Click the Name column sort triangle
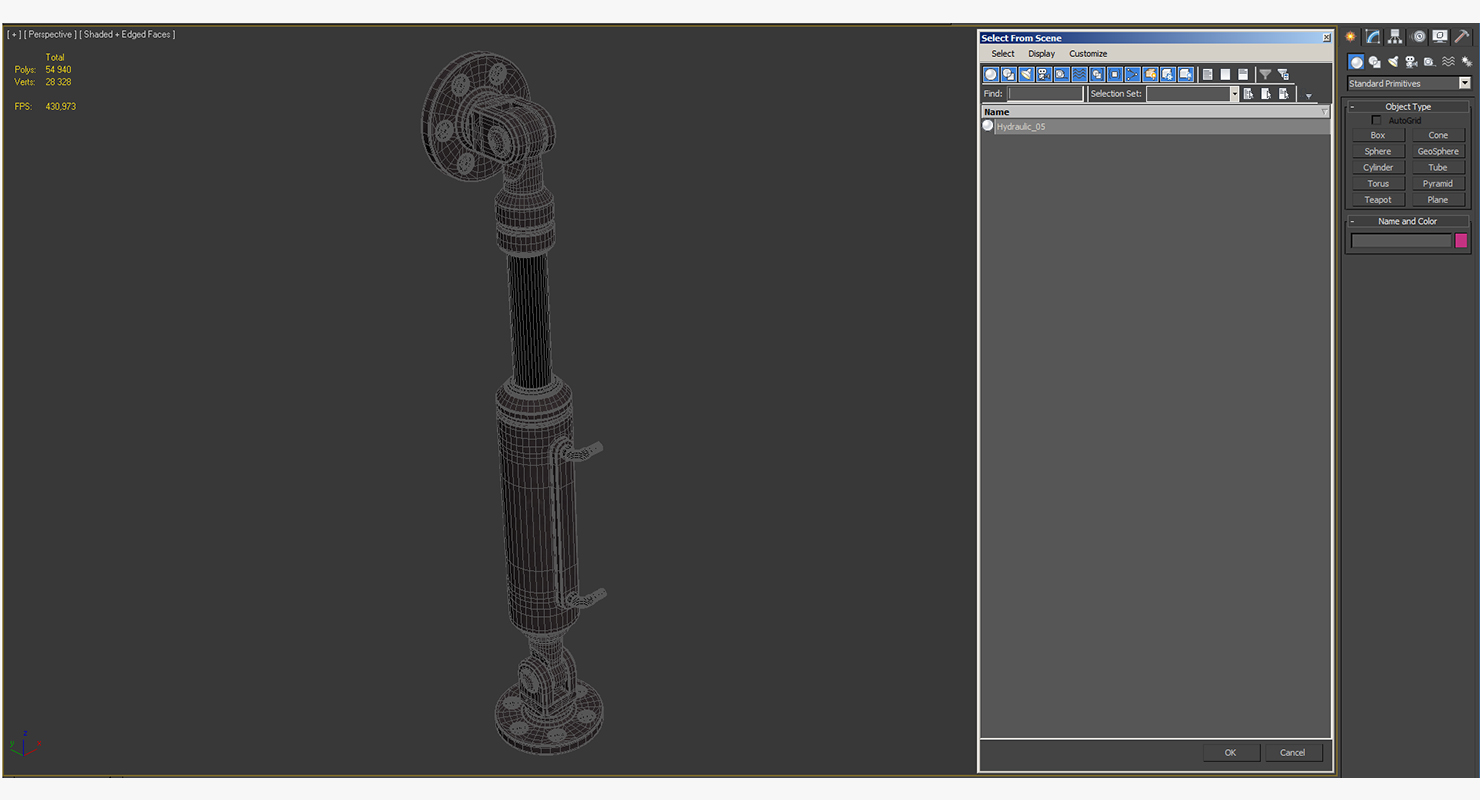1480x800 pixels. [1324, 112]
